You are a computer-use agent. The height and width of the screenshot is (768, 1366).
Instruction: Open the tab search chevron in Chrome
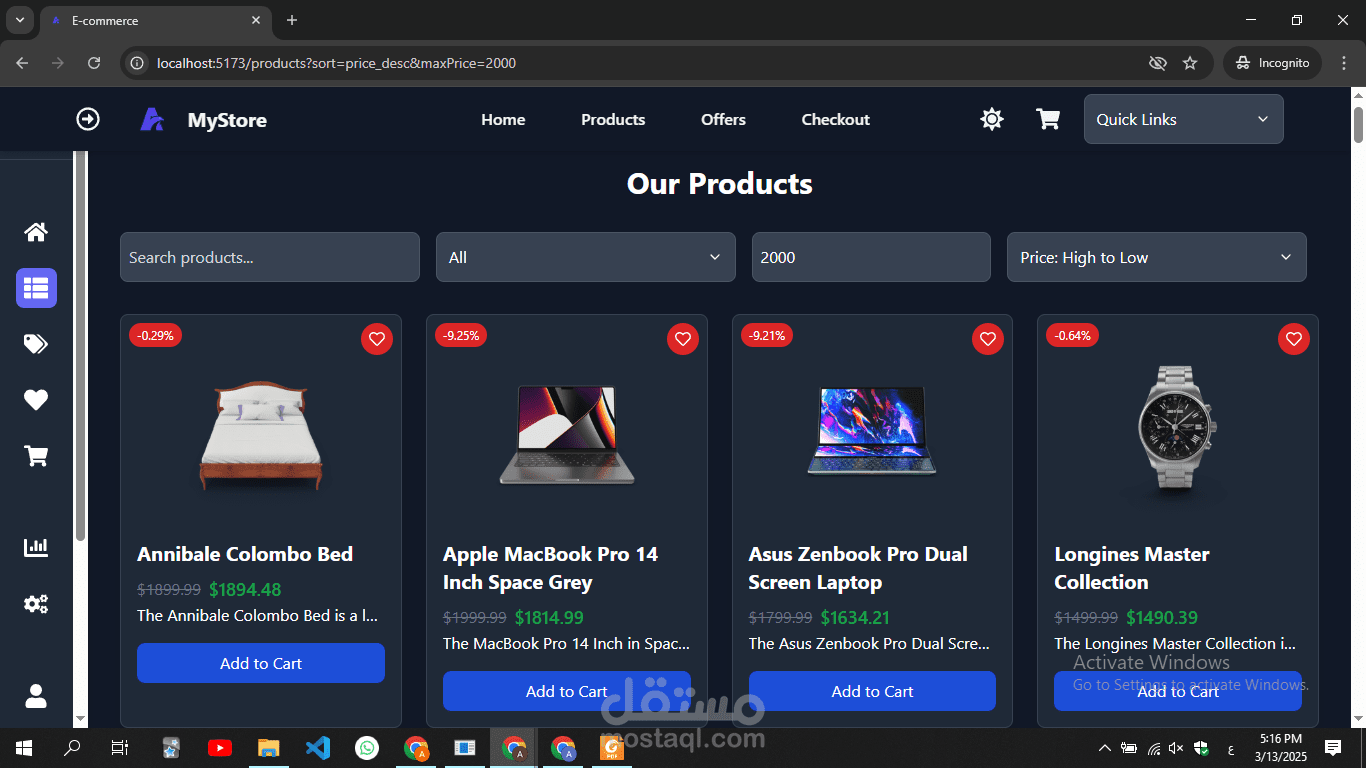pyautogui.click(x=20, y=20)
